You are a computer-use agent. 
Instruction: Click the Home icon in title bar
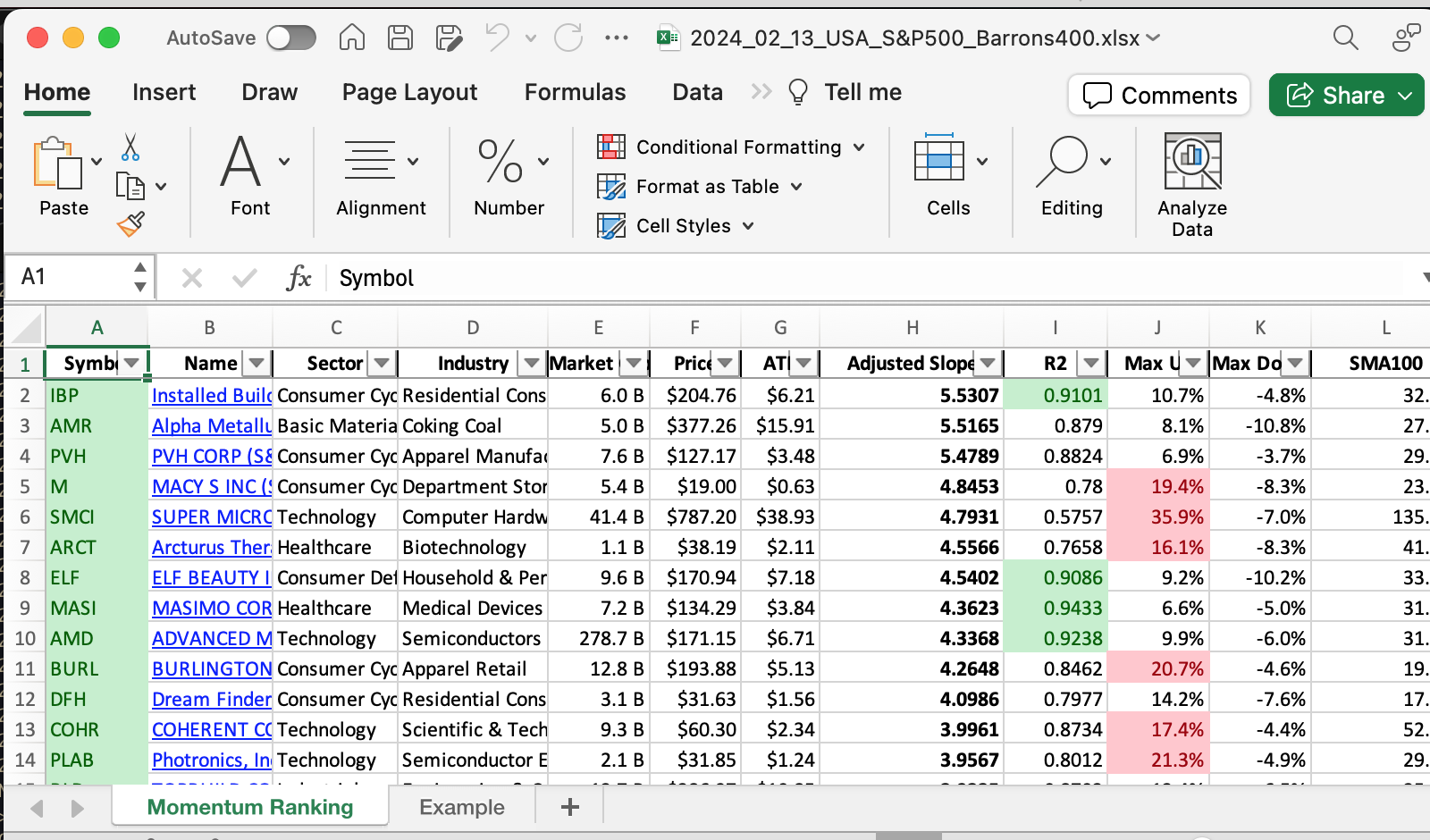coord(352,38)
